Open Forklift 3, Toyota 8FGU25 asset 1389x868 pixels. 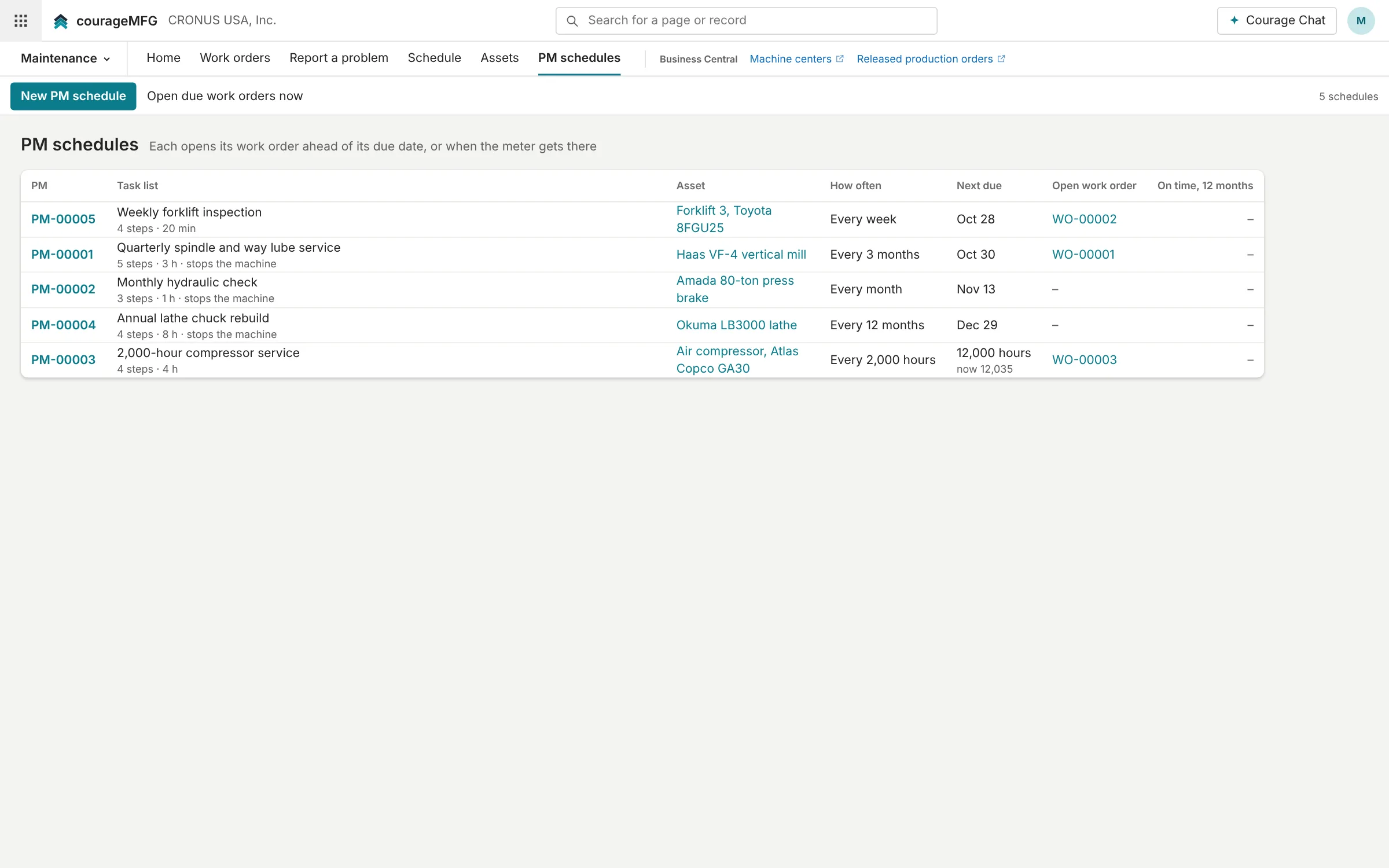724,219
